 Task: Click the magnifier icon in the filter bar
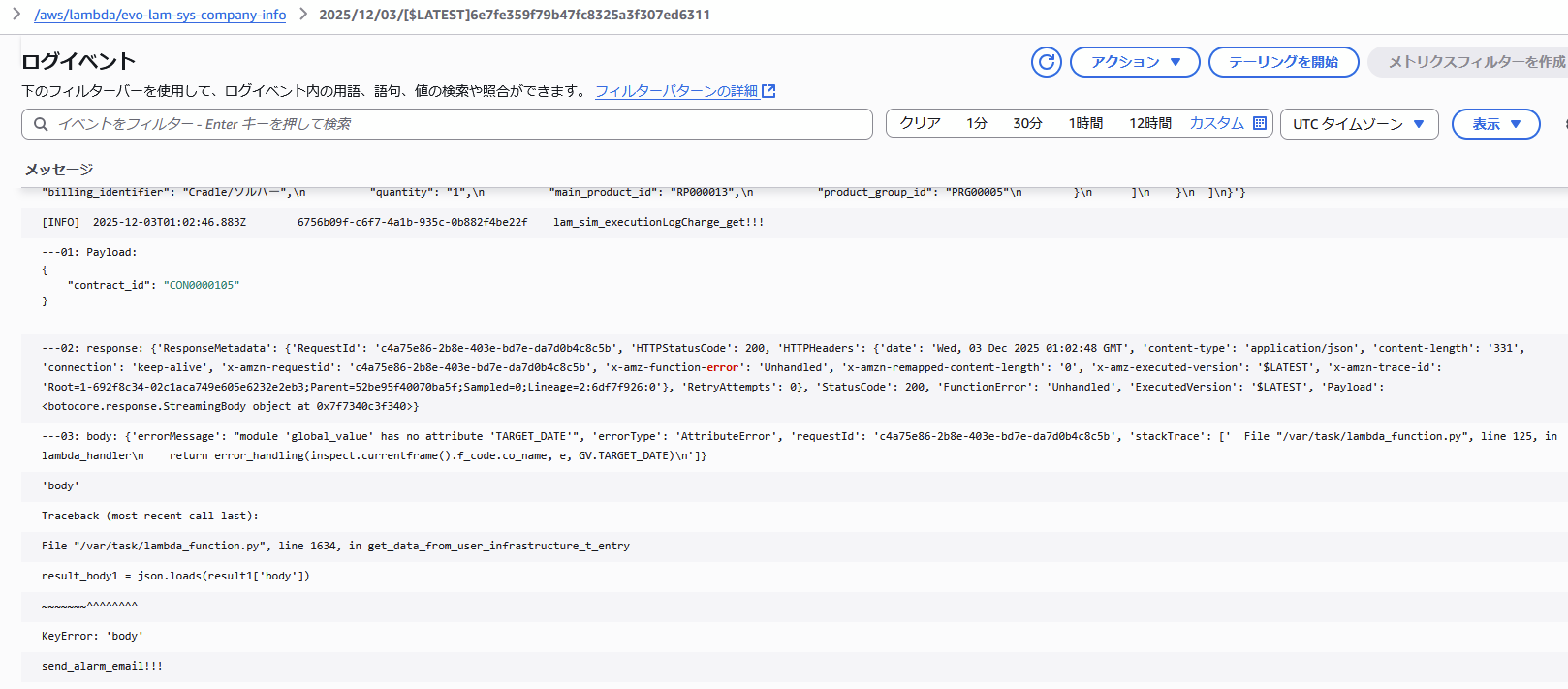pyautogui.click(x=41, y=124)
